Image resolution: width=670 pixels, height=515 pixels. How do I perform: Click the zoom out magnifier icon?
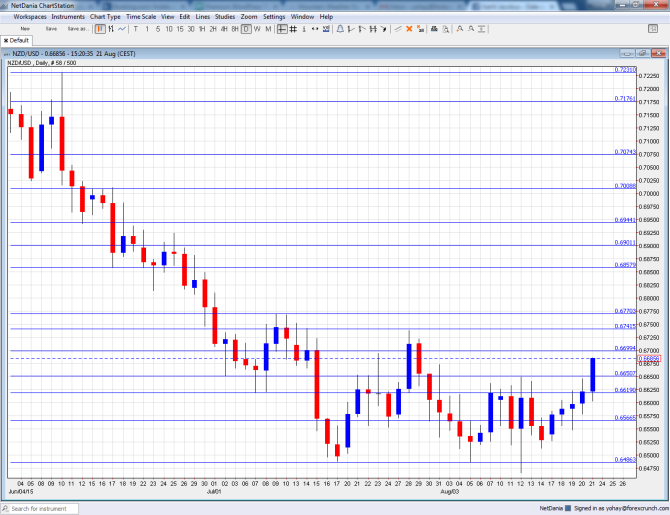[x=471, y=29]
